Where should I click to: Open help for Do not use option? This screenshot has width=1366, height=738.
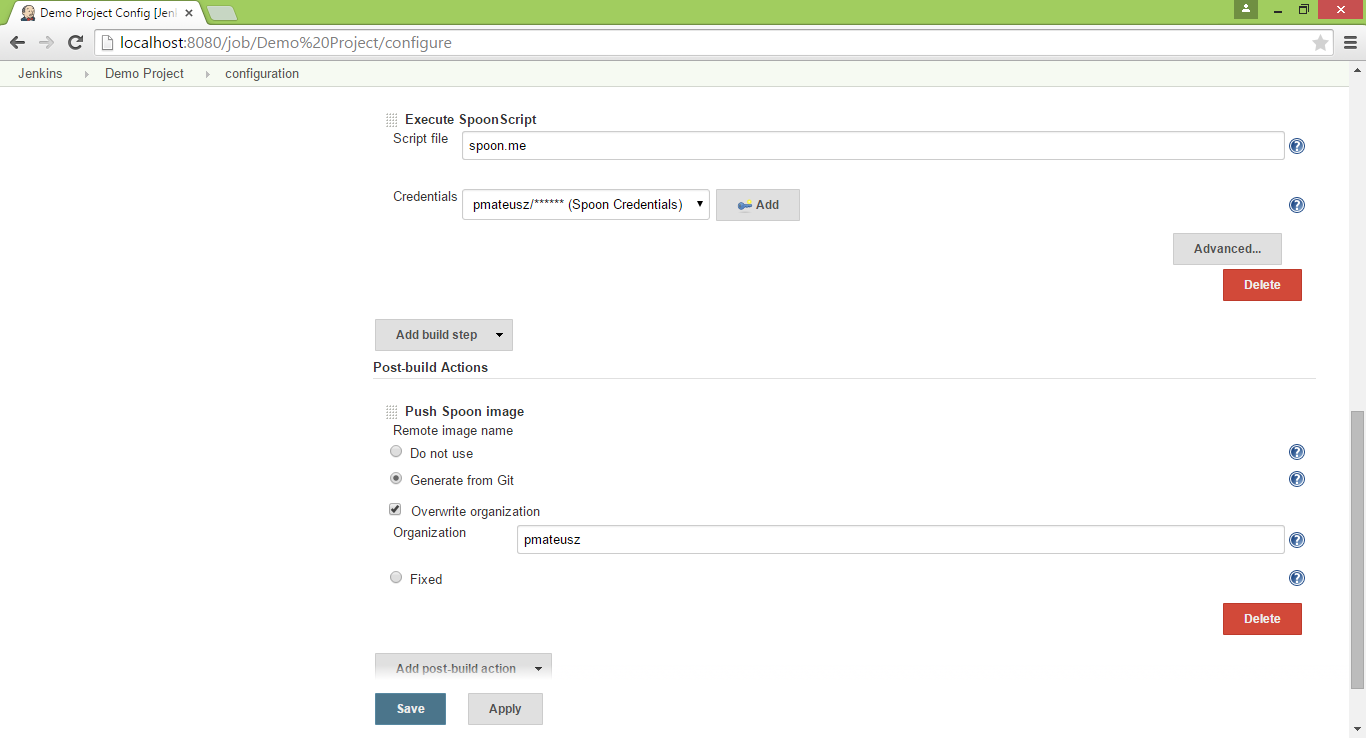click(1297, 452)
